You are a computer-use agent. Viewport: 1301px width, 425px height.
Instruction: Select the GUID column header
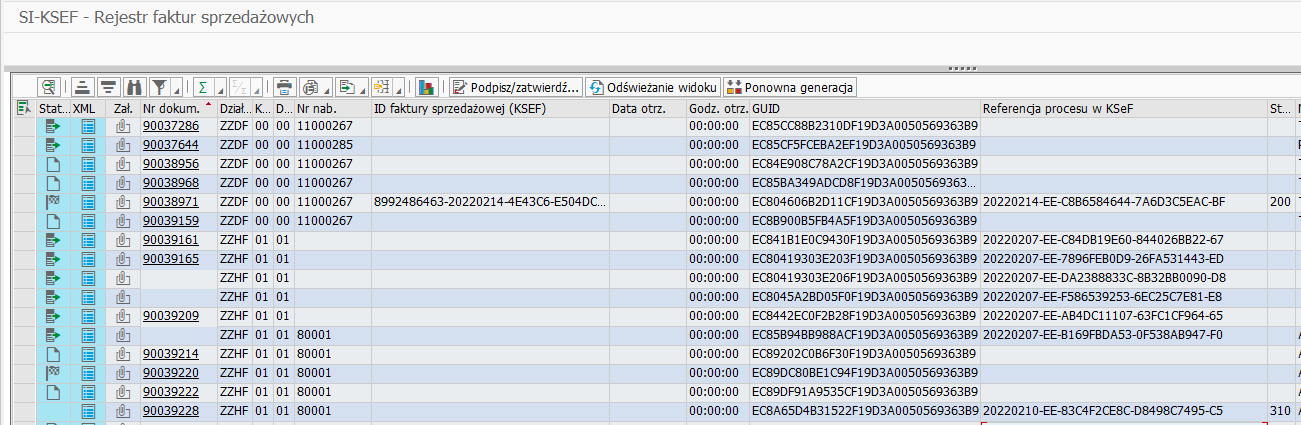pyautogui.click(x=864, y=108)
